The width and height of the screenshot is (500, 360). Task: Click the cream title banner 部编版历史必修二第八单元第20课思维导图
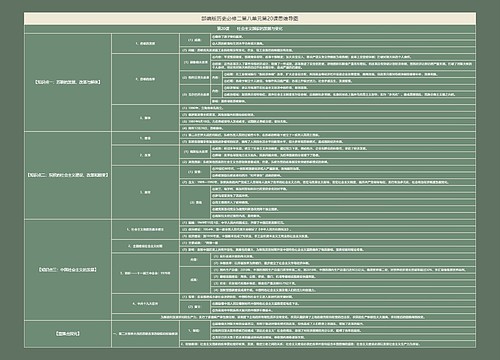(250, 19)
